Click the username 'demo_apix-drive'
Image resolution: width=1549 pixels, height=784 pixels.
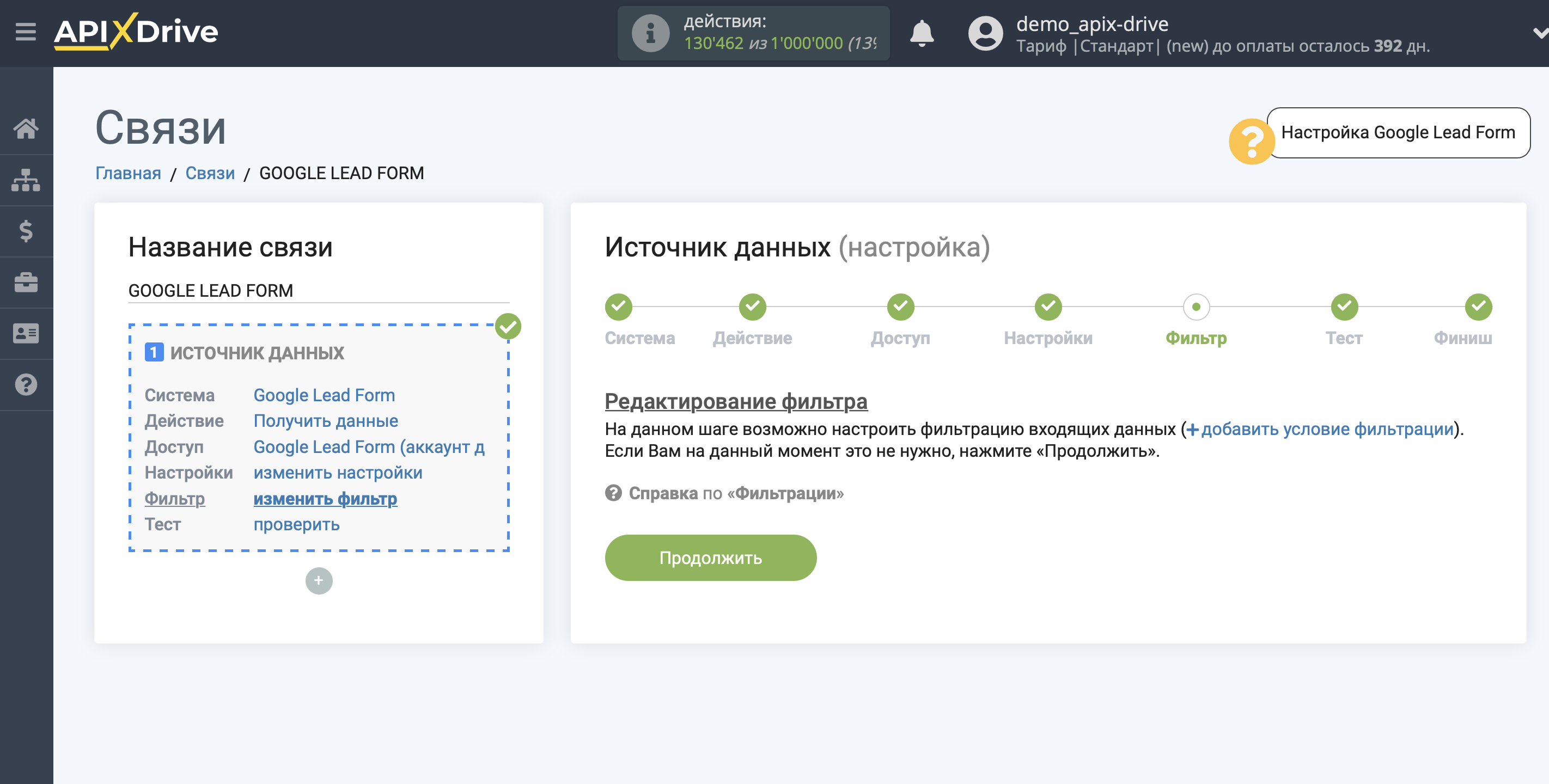tap(1092, 24)
